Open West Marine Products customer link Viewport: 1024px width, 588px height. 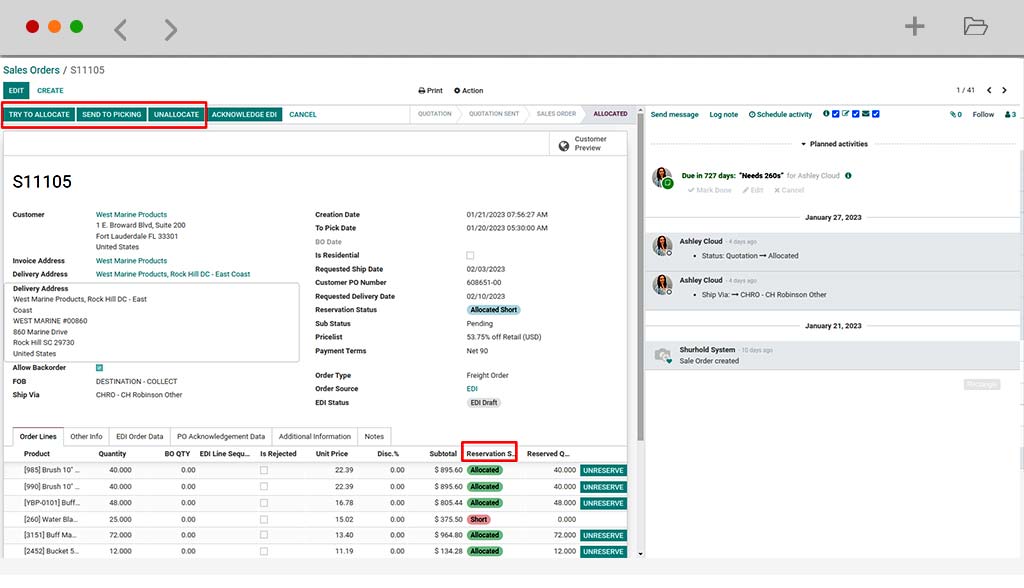131,214
